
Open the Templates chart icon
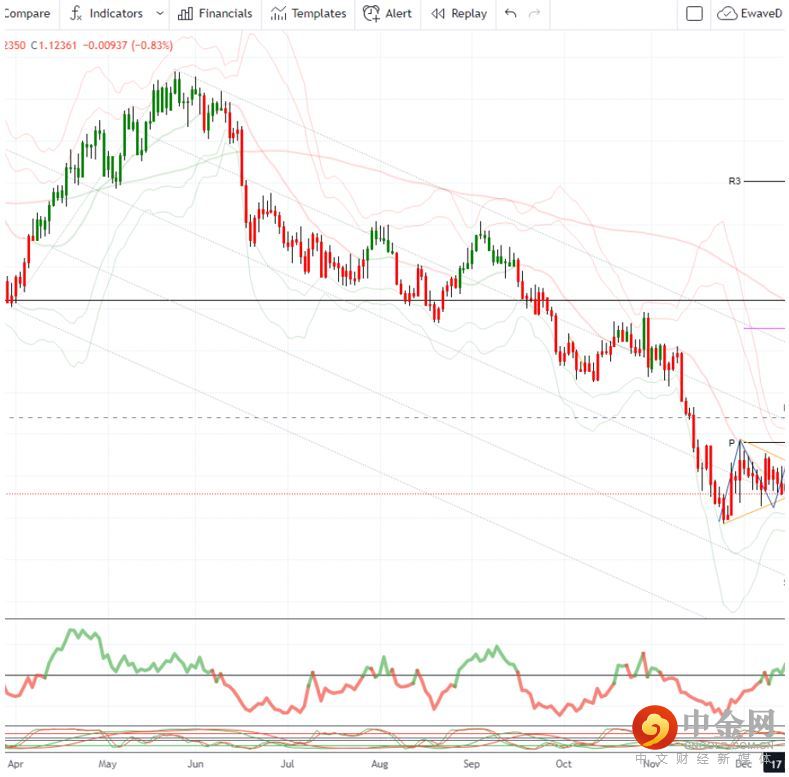click(278, 14)
